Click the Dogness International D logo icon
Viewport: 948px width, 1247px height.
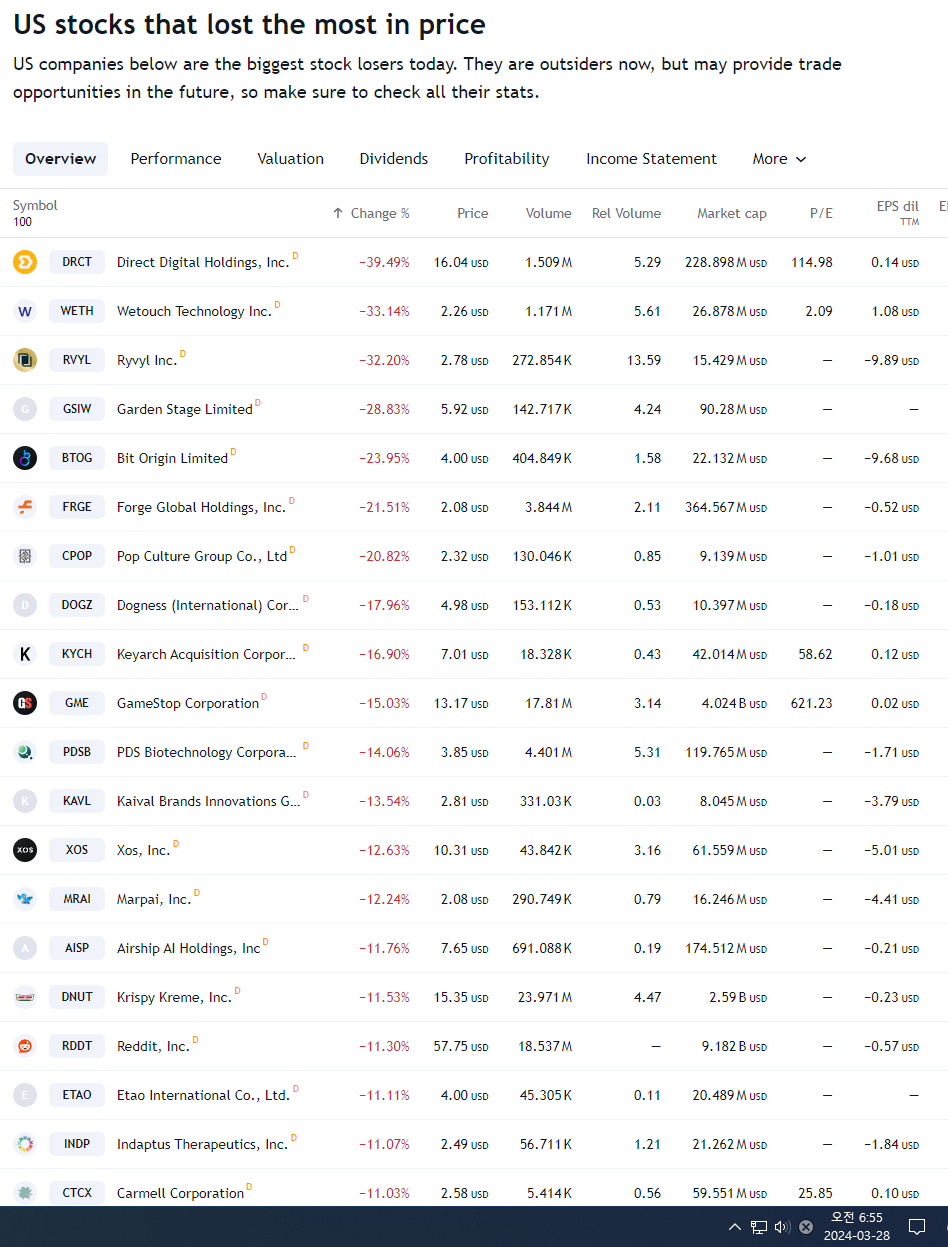[x=25, y=605]
